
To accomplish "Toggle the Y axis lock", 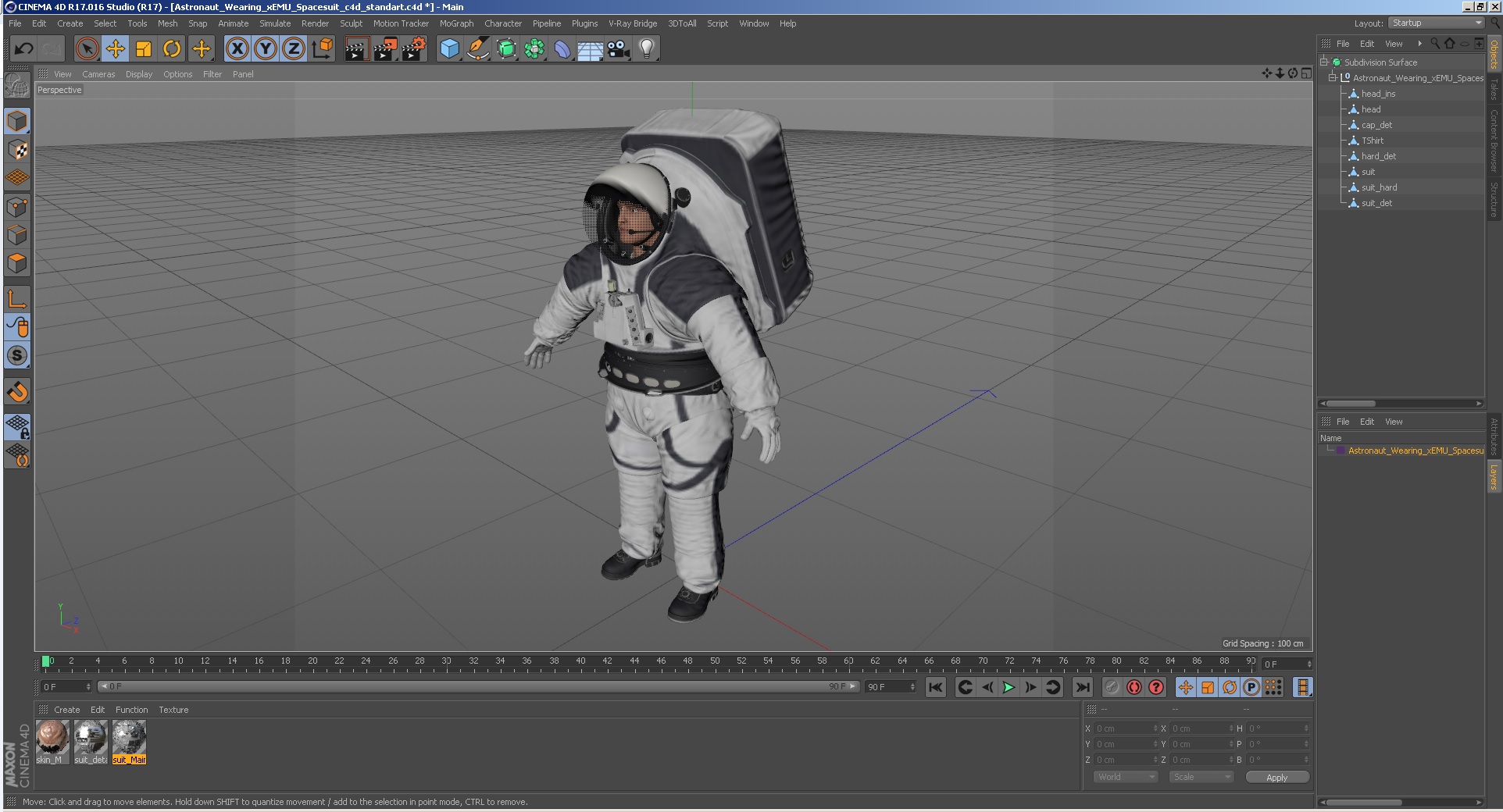I will pyautogui.click(x=266, y=49).
